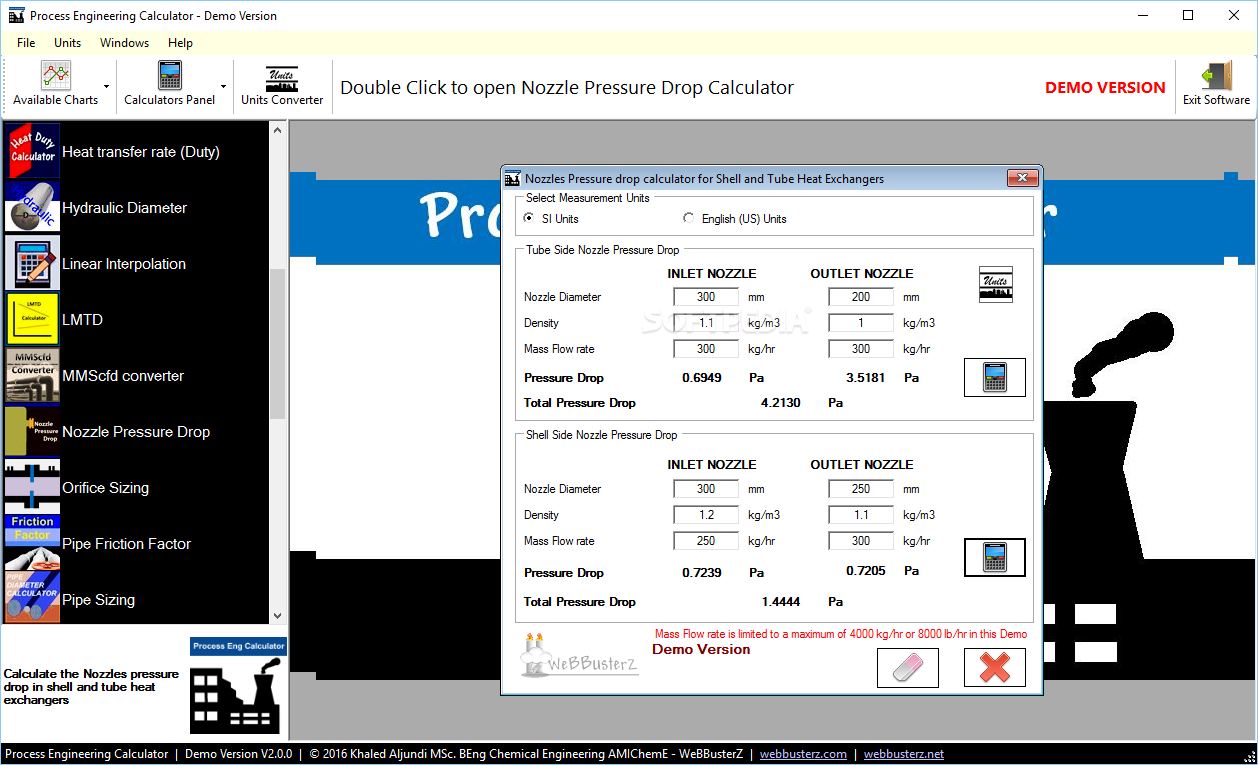Image resolution: width=1258 pixels, height=765 pixels.
Task: Select the Orifice Sizing sidebar icon
Action: click(33, 487)
